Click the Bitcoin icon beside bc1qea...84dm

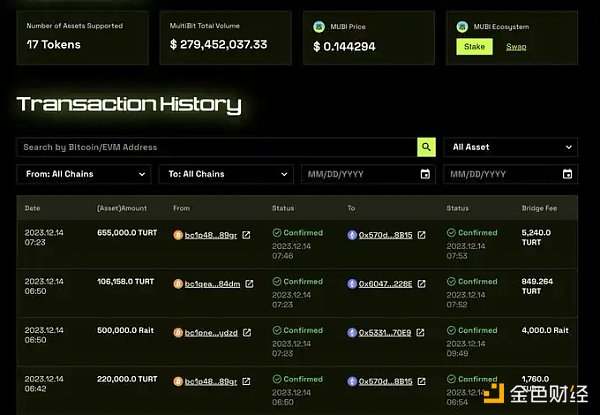[178, 284]
